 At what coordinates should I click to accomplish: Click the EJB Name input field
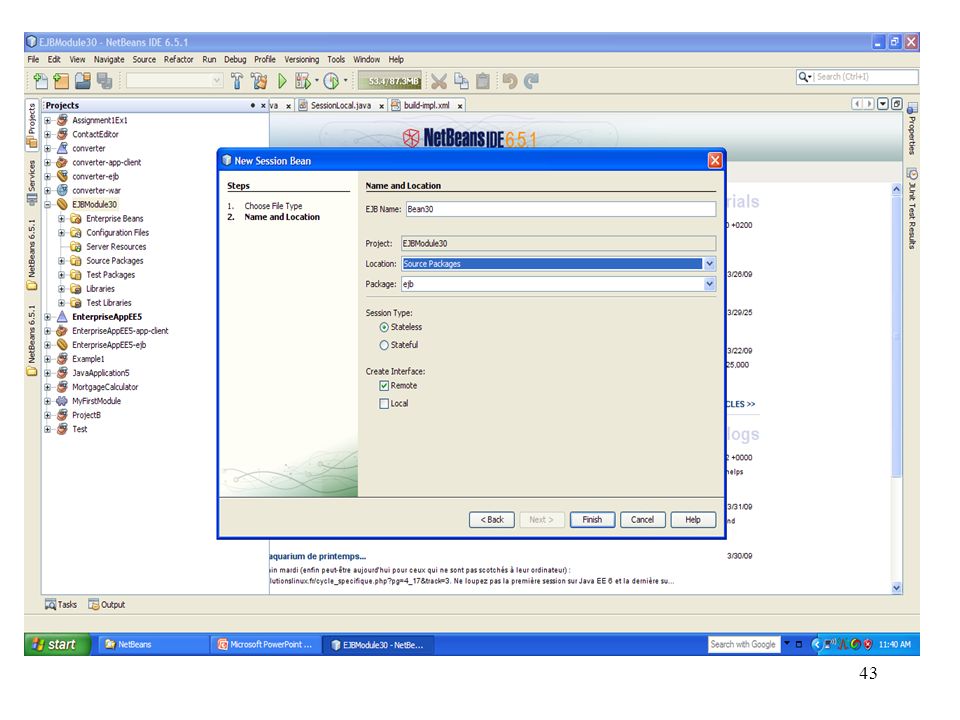click(x=560, y=209)
